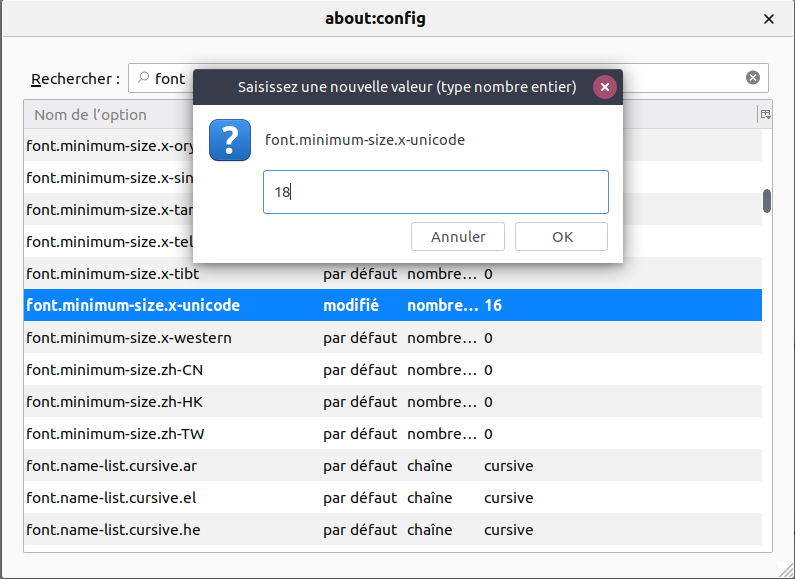
Task: Open the column picker icon in header
Action: click(765, 115)
